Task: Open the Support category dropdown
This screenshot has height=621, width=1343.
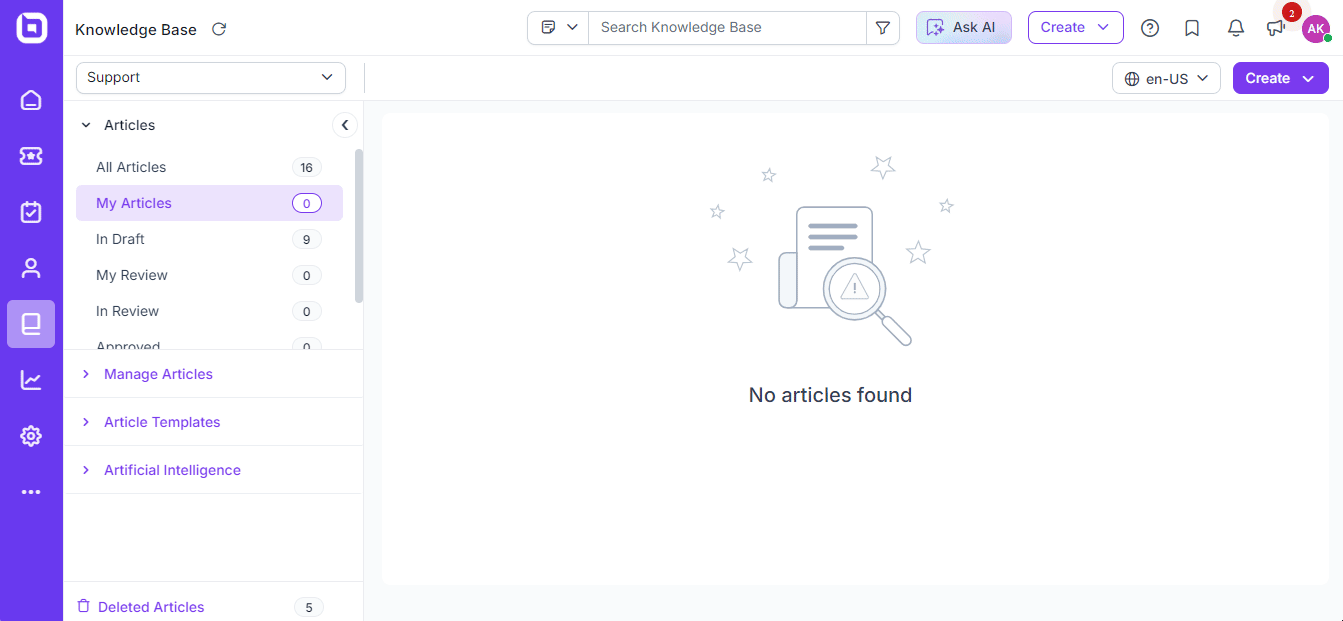Action: tap(211, 77)
